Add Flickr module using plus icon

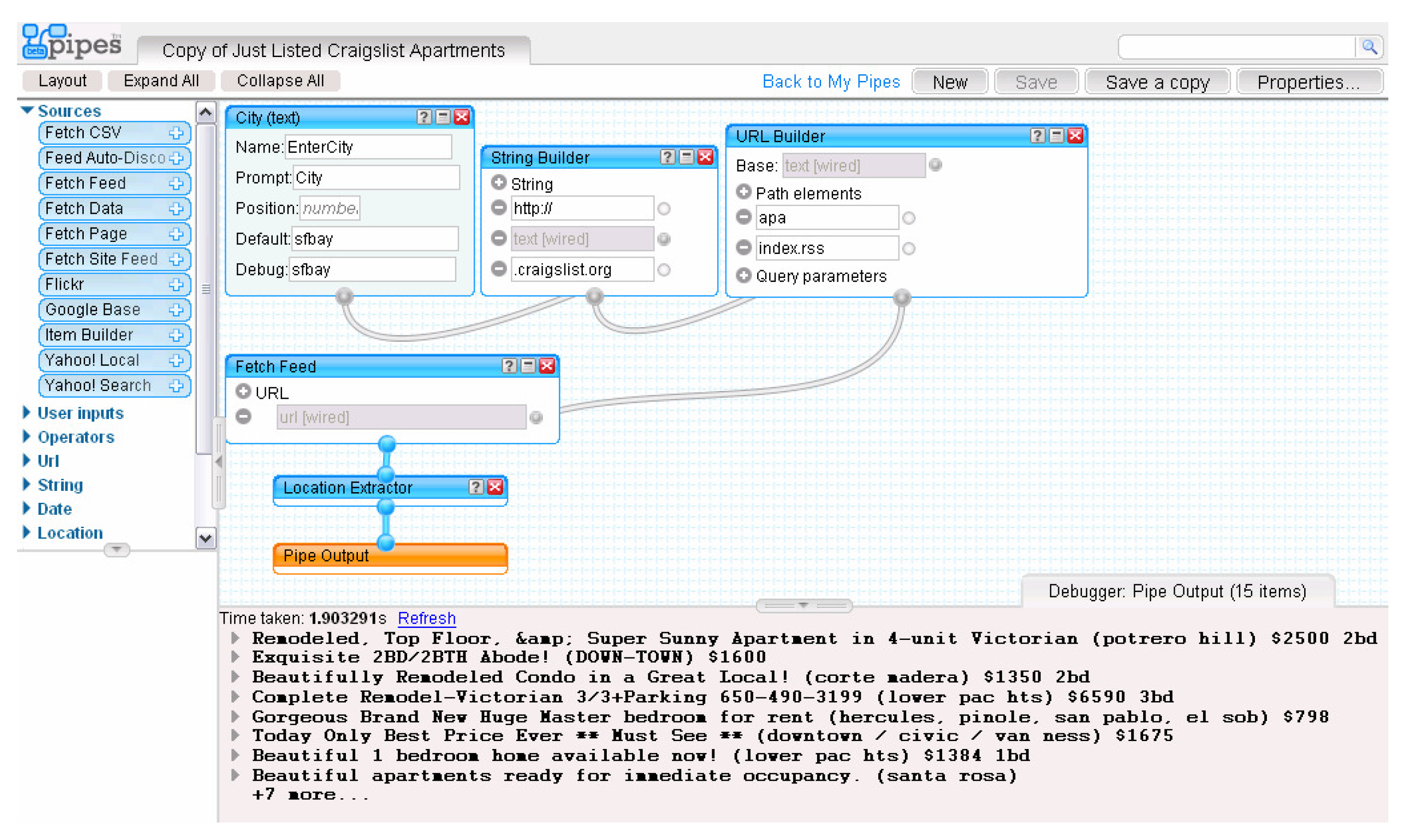pyautogui.click(x=176, y=284)
